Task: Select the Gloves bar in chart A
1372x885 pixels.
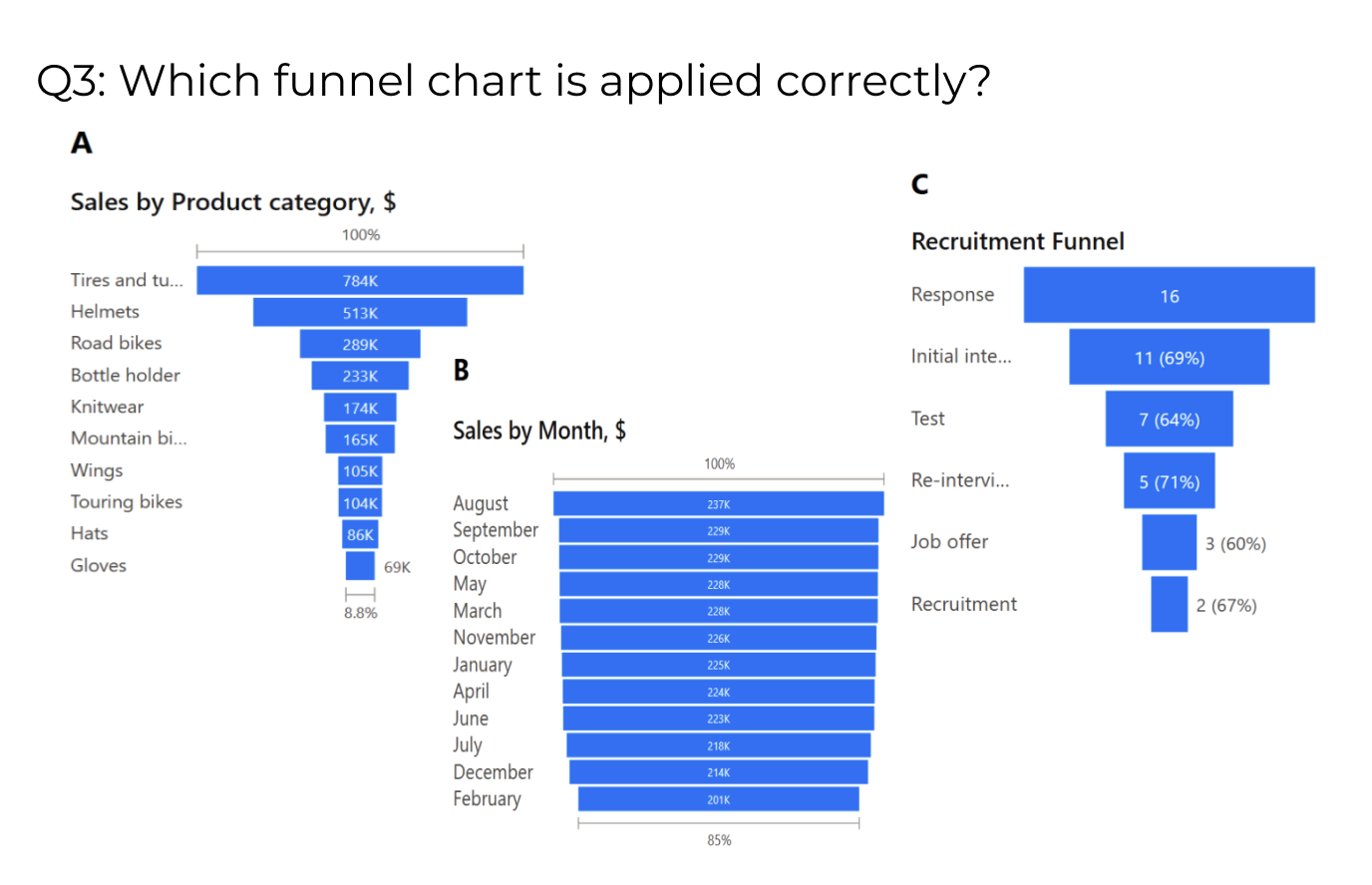Action: [x=359, y=565]
